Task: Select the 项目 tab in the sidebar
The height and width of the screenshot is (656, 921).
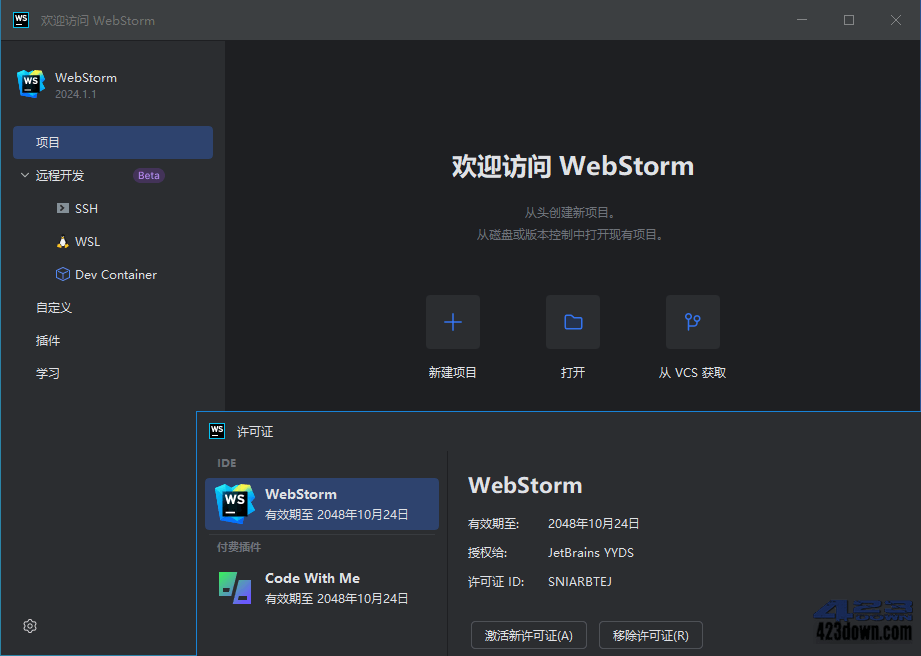Action: coord(112,142)
